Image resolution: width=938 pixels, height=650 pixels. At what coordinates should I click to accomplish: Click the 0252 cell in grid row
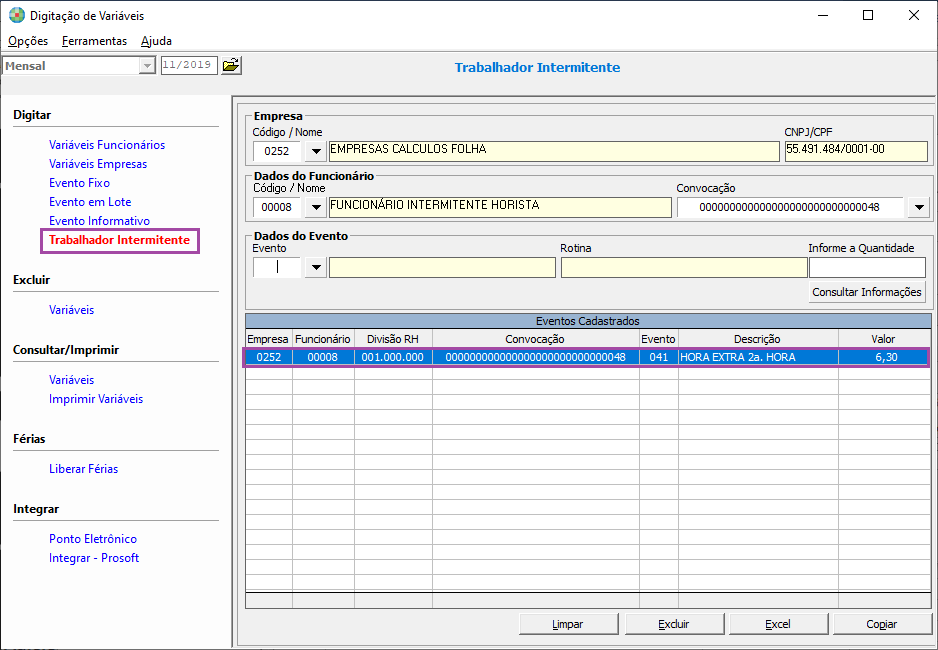(x=269, y=357)
